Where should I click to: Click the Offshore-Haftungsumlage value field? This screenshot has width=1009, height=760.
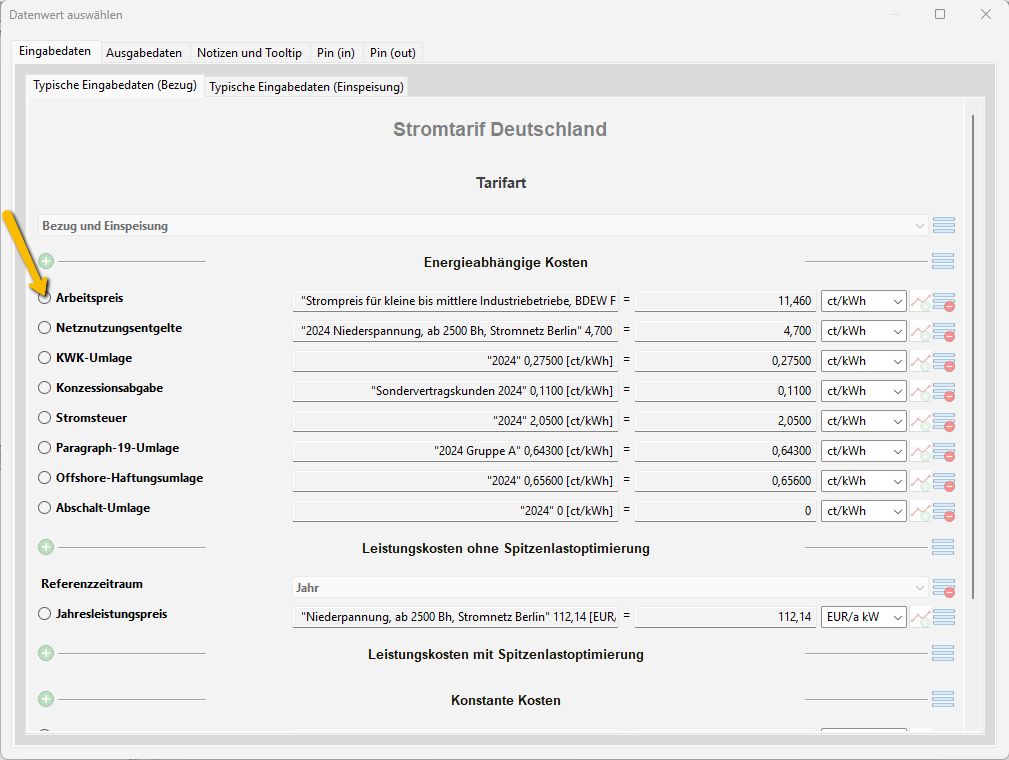tap(726, 481)
